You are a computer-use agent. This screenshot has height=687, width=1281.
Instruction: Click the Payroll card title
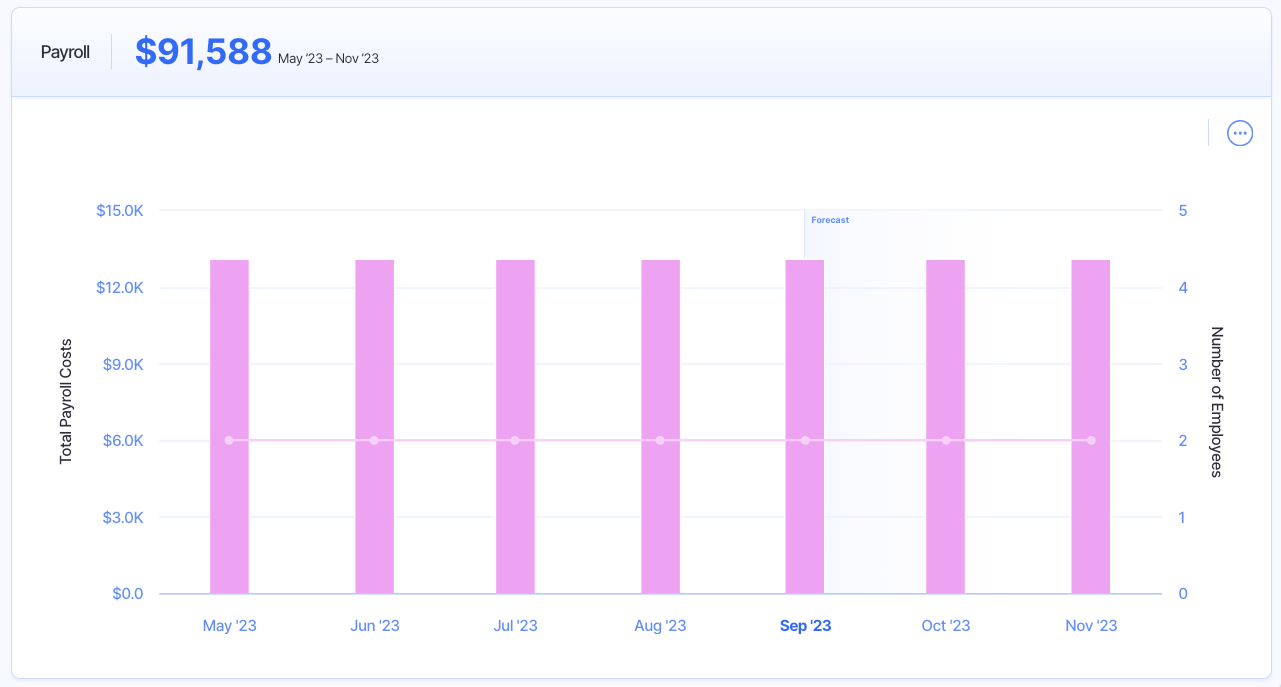click(65, 53)
